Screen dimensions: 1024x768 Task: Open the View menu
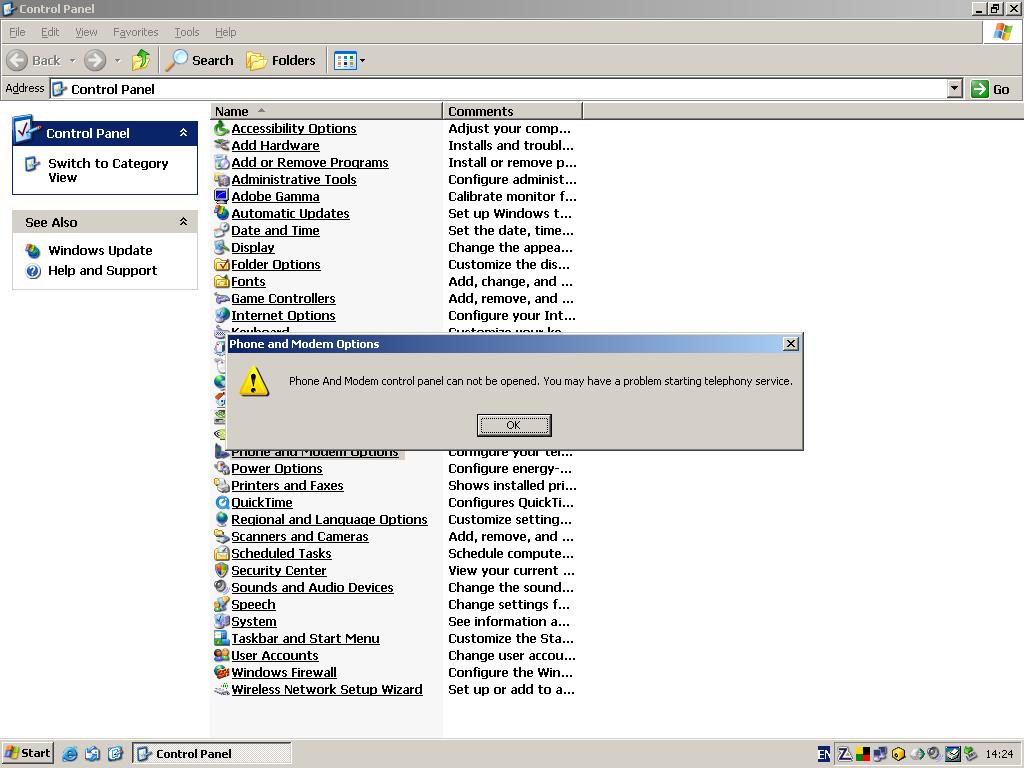pos(86,32)
